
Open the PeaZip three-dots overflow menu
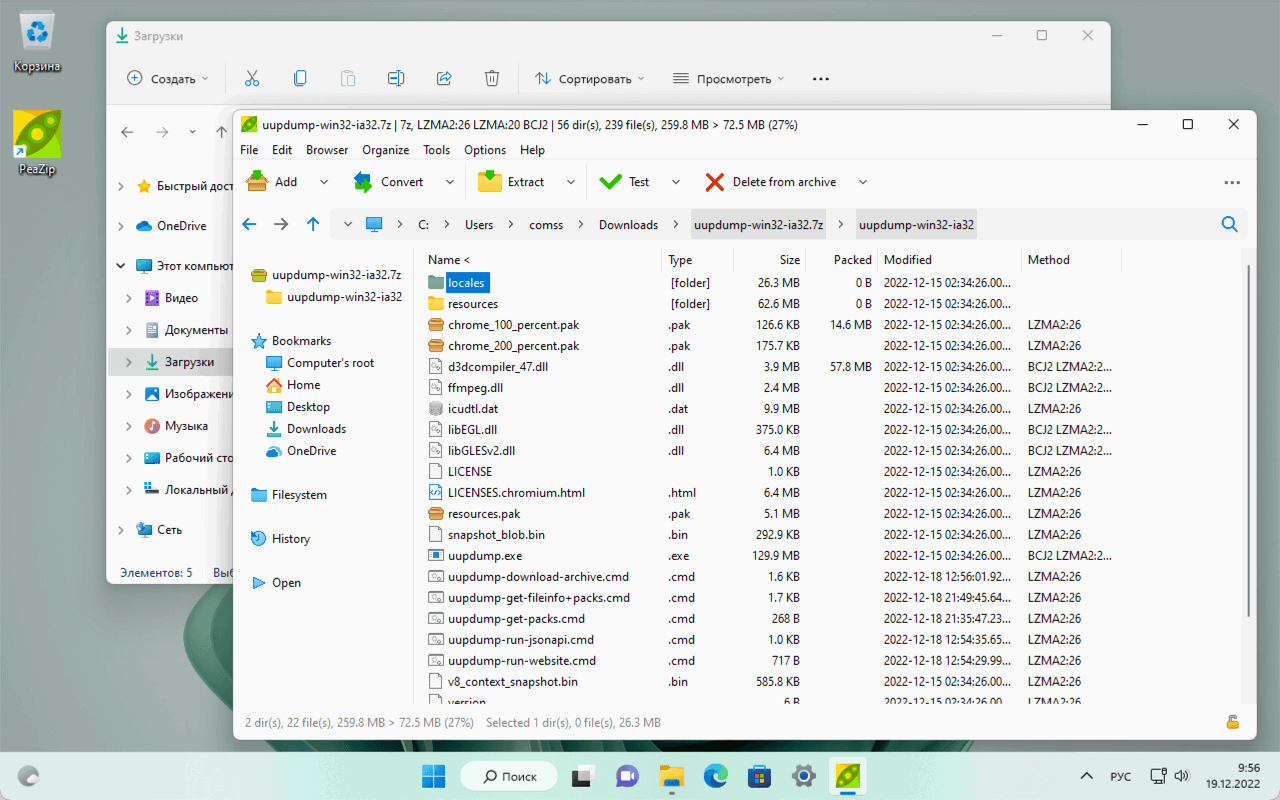tap(1232, 182)
